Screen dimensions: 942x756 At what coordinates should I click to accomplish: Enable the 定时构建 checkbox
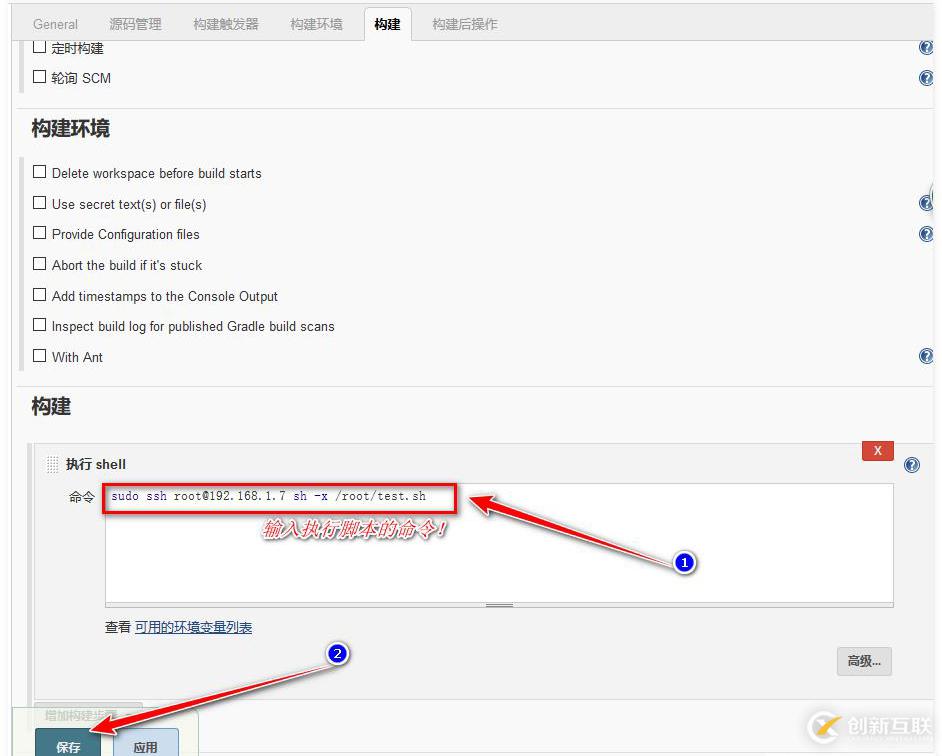(40, 47)
